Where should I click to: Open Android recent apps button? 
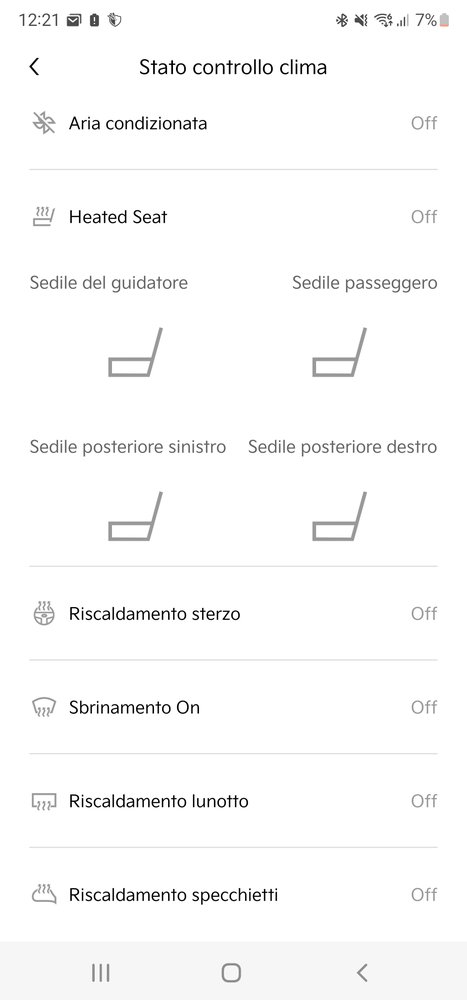[100, 973]
